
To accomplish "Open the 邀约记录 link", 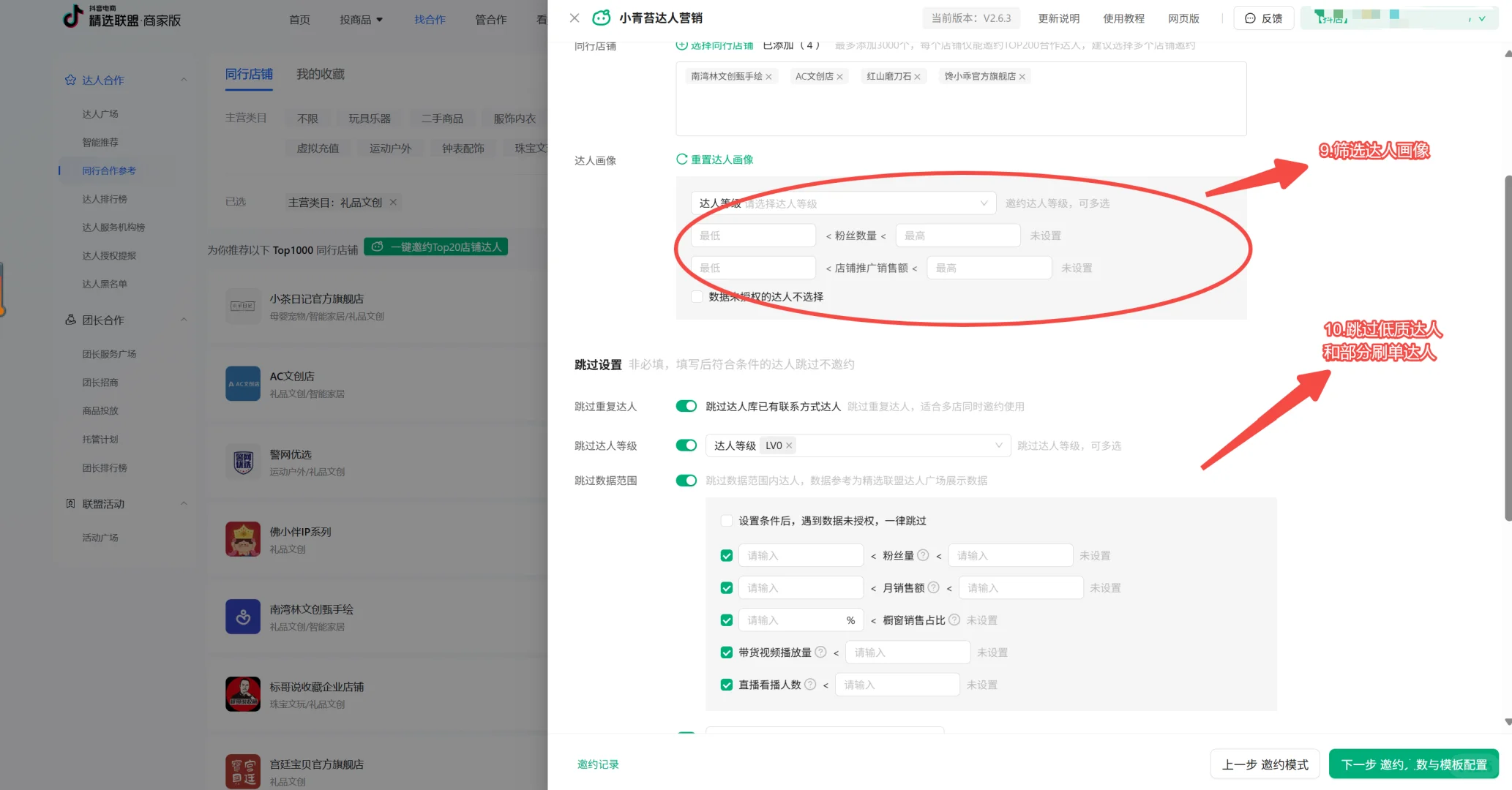I will tap(597, 763).
